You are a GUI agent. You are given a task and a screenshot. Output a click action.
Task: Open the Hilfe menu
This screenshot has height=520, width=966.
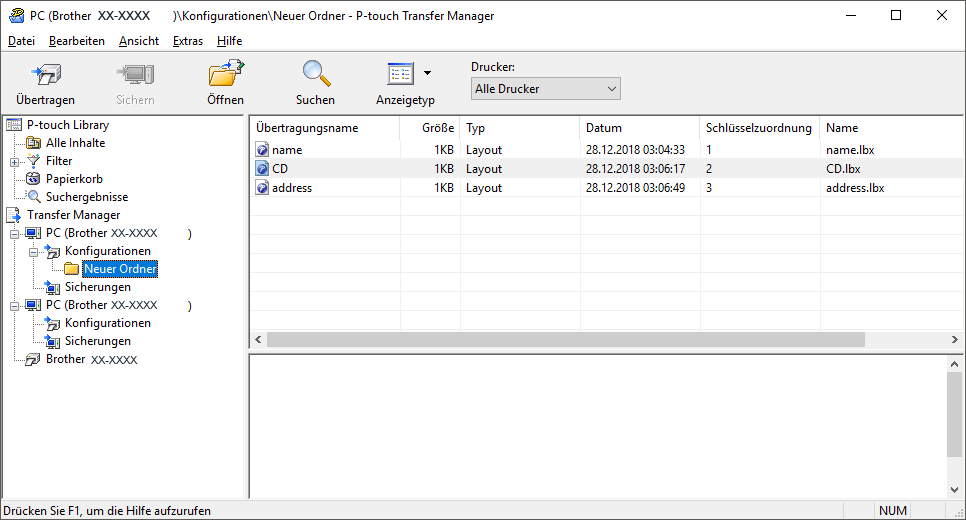229,41
